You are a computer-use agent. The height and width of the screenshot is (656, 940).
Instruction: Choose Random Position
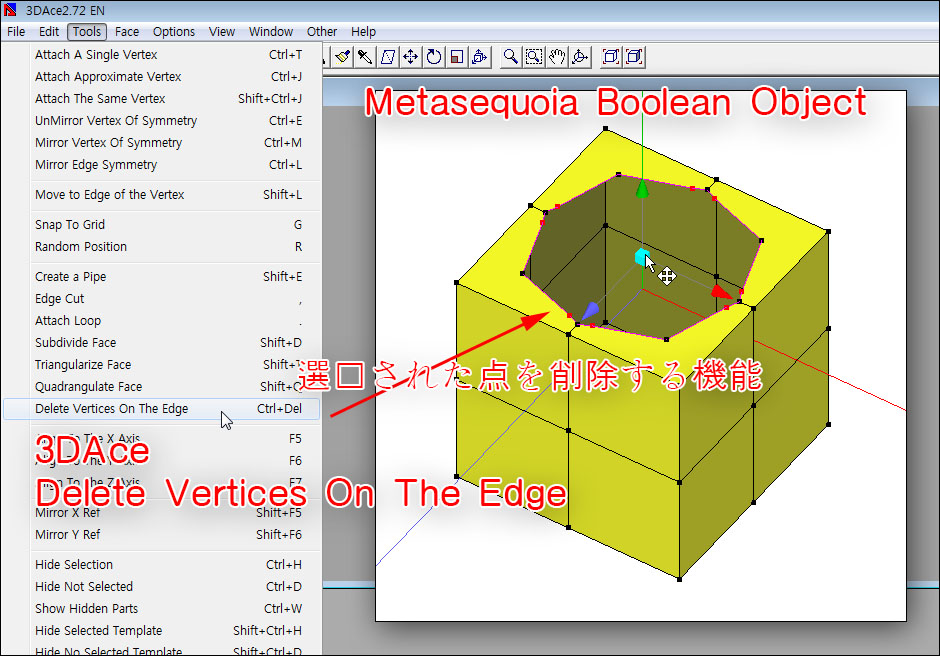(x=161, y=247)
